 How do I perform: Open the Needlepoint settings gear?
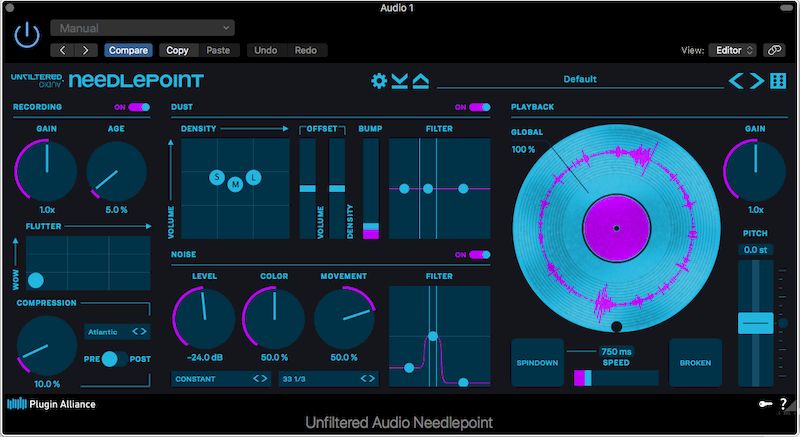[x=379, y=81]
